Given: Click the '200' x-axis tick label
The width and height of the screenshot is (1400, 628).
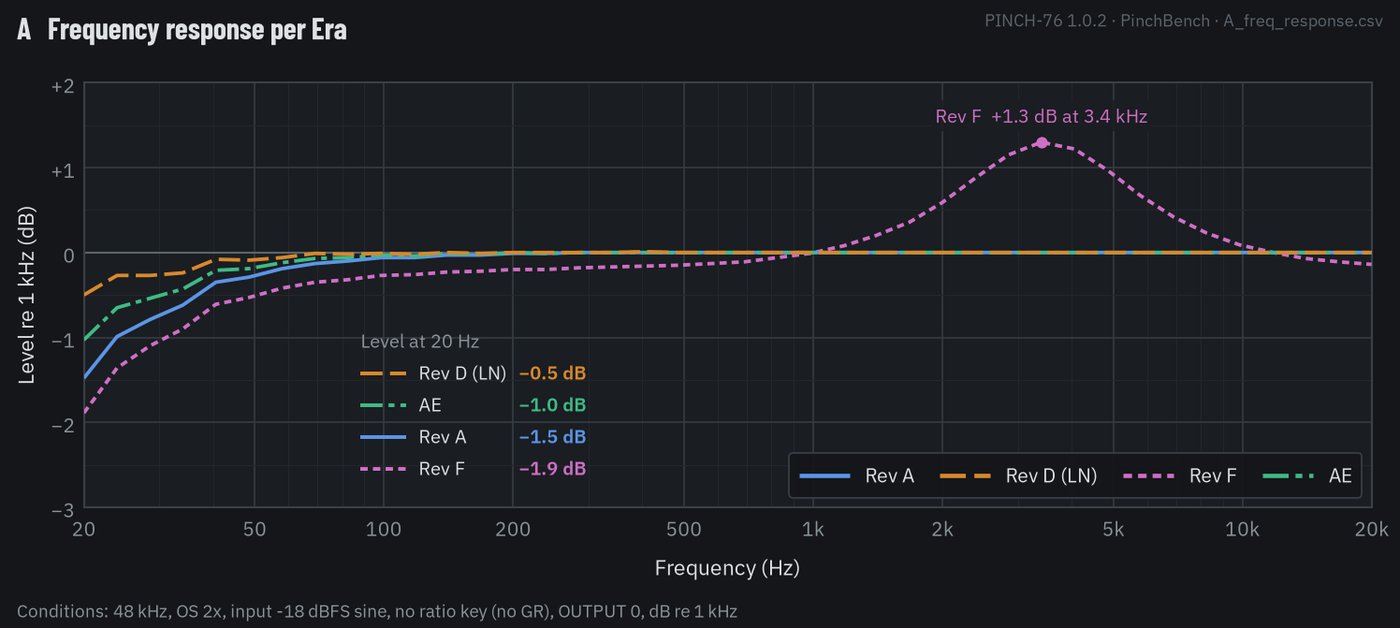Looking at the screenshot, I should click(x=512, y=527).
